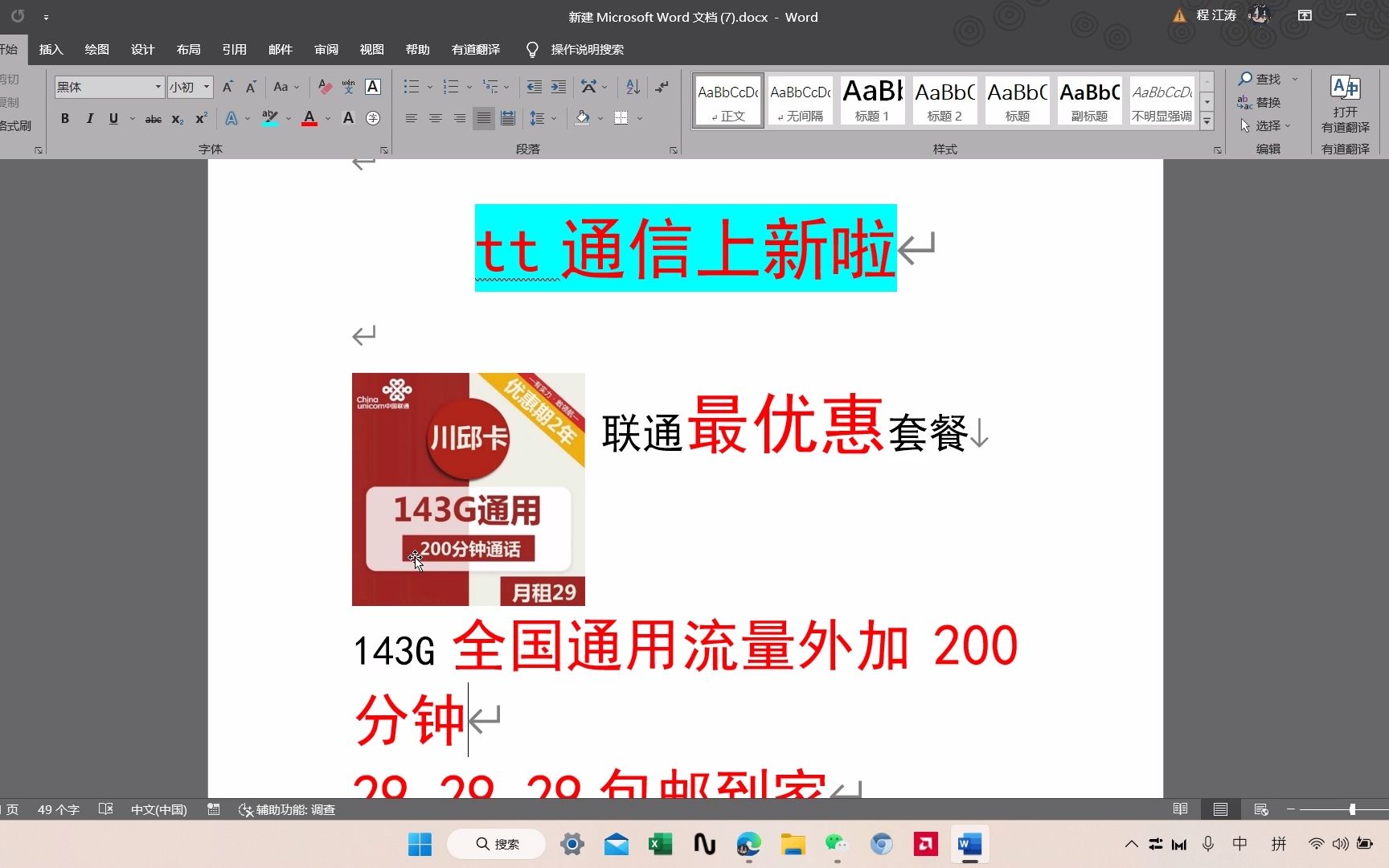Screen dimensions: 1389x868
Task: Expand the underline style dropdown arrow
Action: (x=132, y=119)
